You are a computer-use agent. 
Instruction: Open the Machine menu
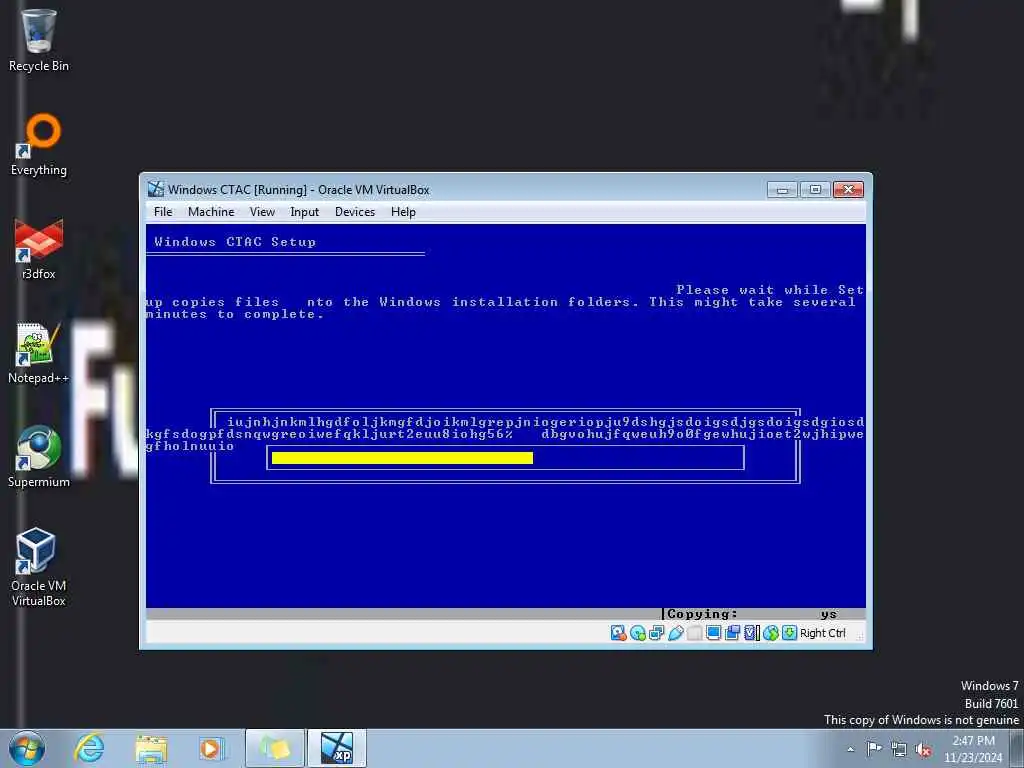coord(211,212)
